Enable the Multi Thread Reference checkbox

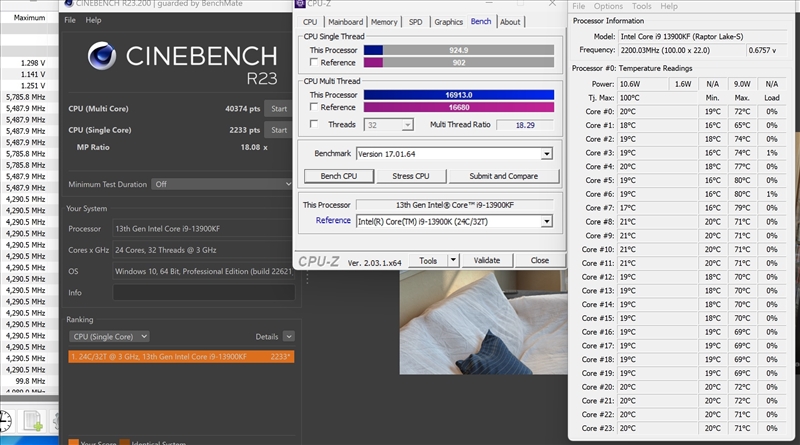pyautogui.click(x=314, y=107)
